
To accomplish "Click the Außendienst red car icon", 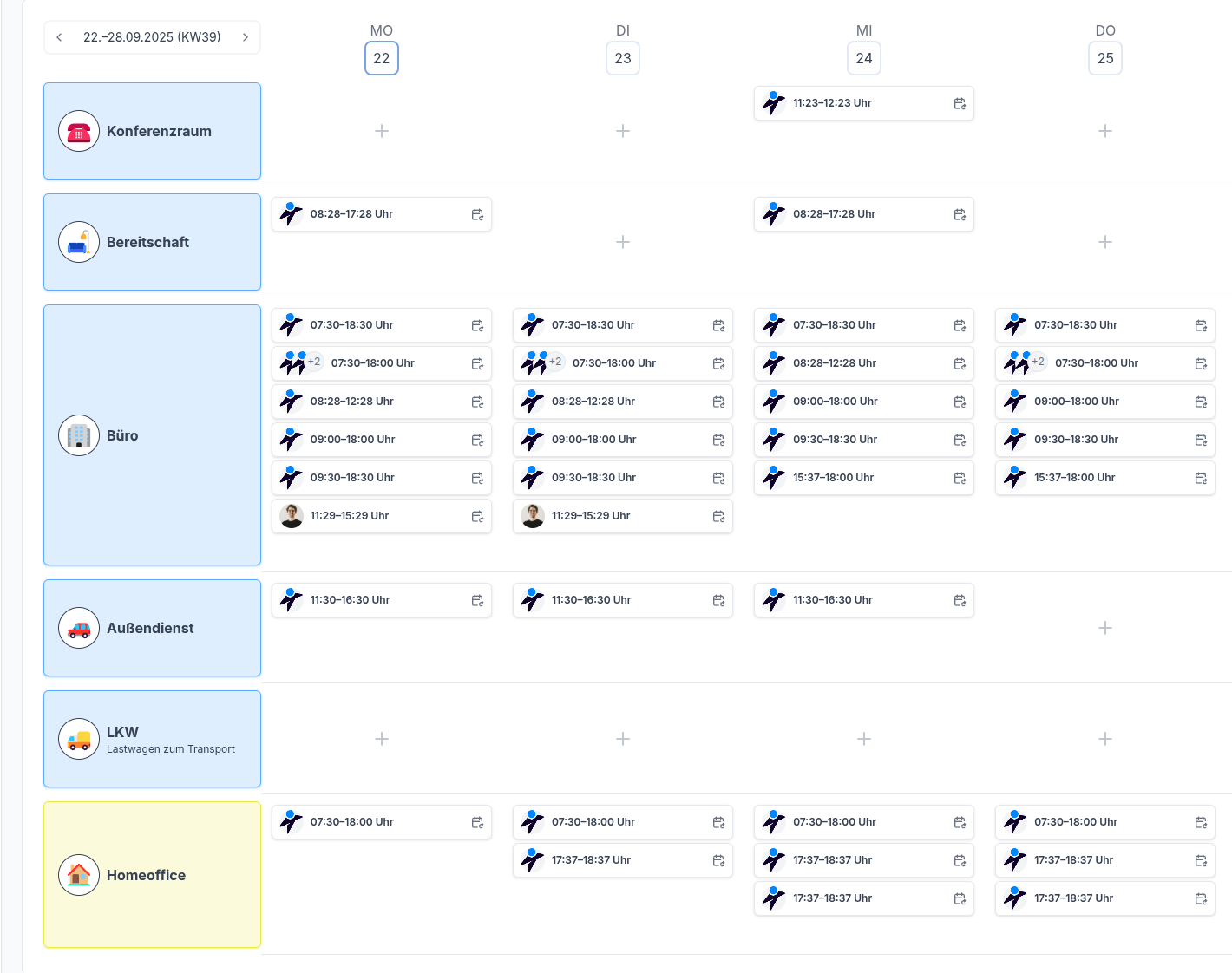I will [x=79, y=629].
